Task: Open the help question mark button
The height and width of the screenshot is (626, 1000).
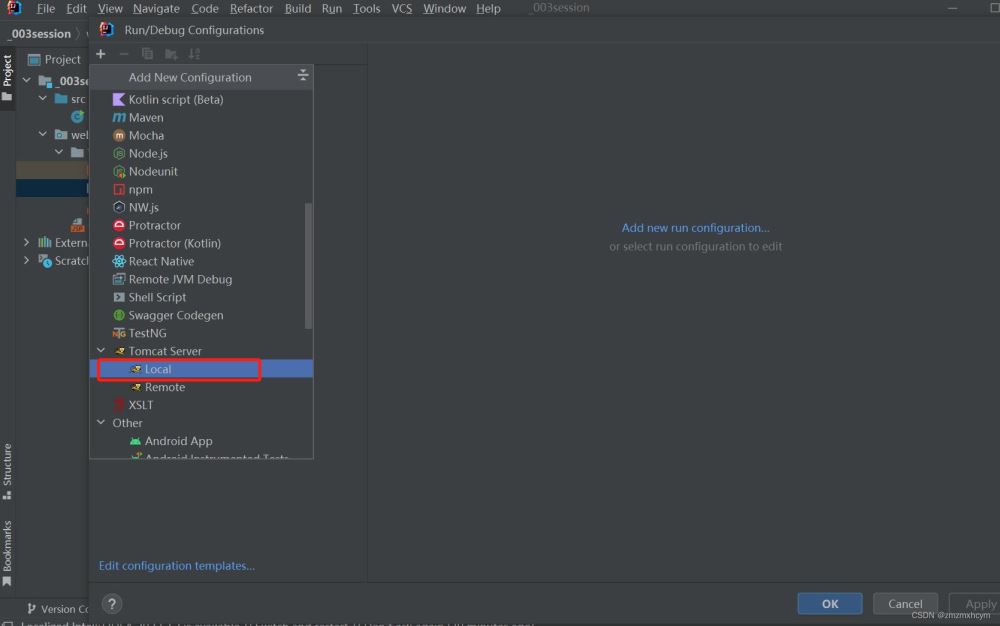Action: click(x=112, y=604)
